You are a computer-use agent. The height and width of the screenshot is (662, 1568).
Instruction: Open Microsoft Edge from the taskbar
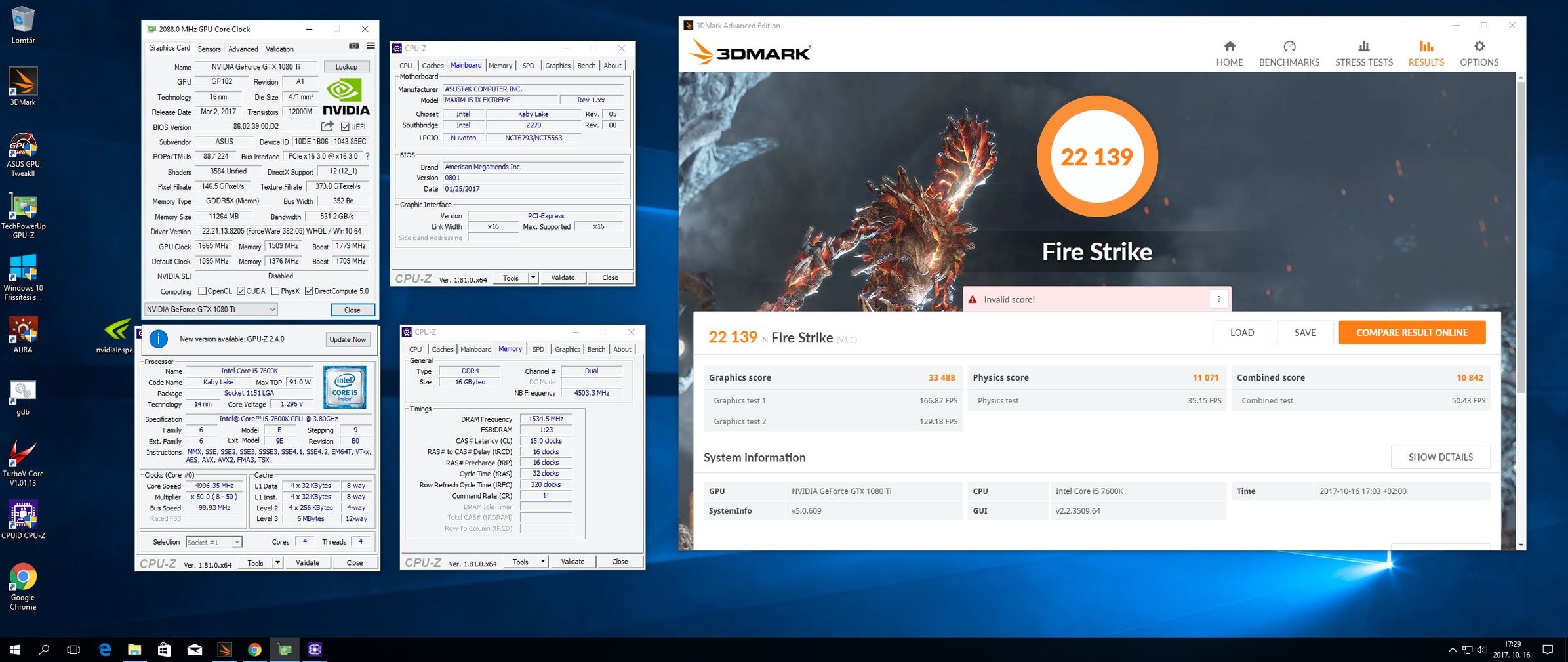tap(105, 650)
